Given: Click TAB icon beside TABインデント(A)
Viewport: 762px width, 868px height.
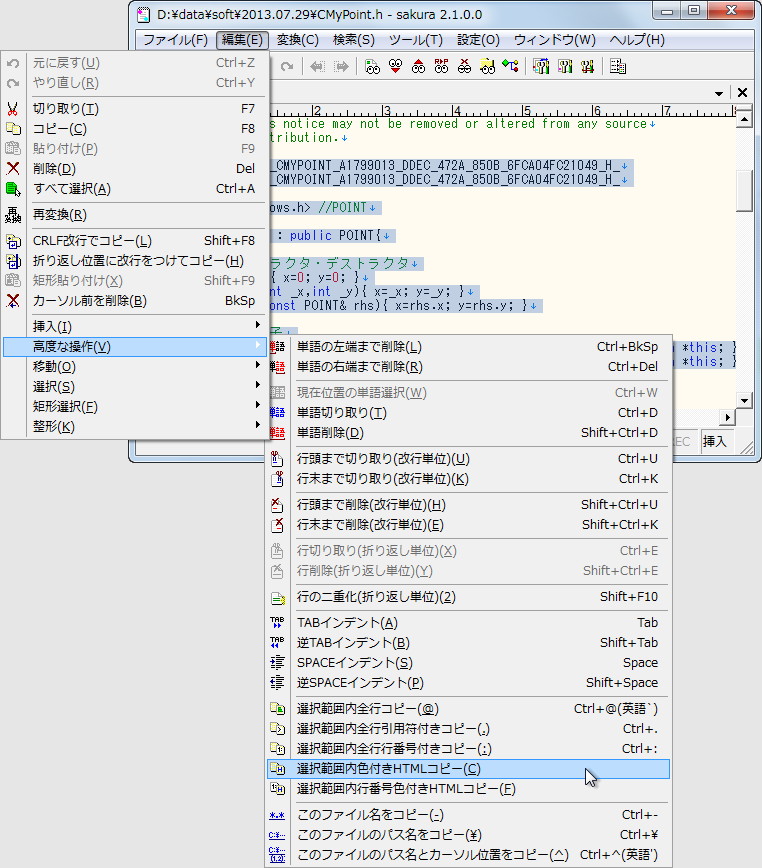Looking at the screenshot, I should (277, 623).
